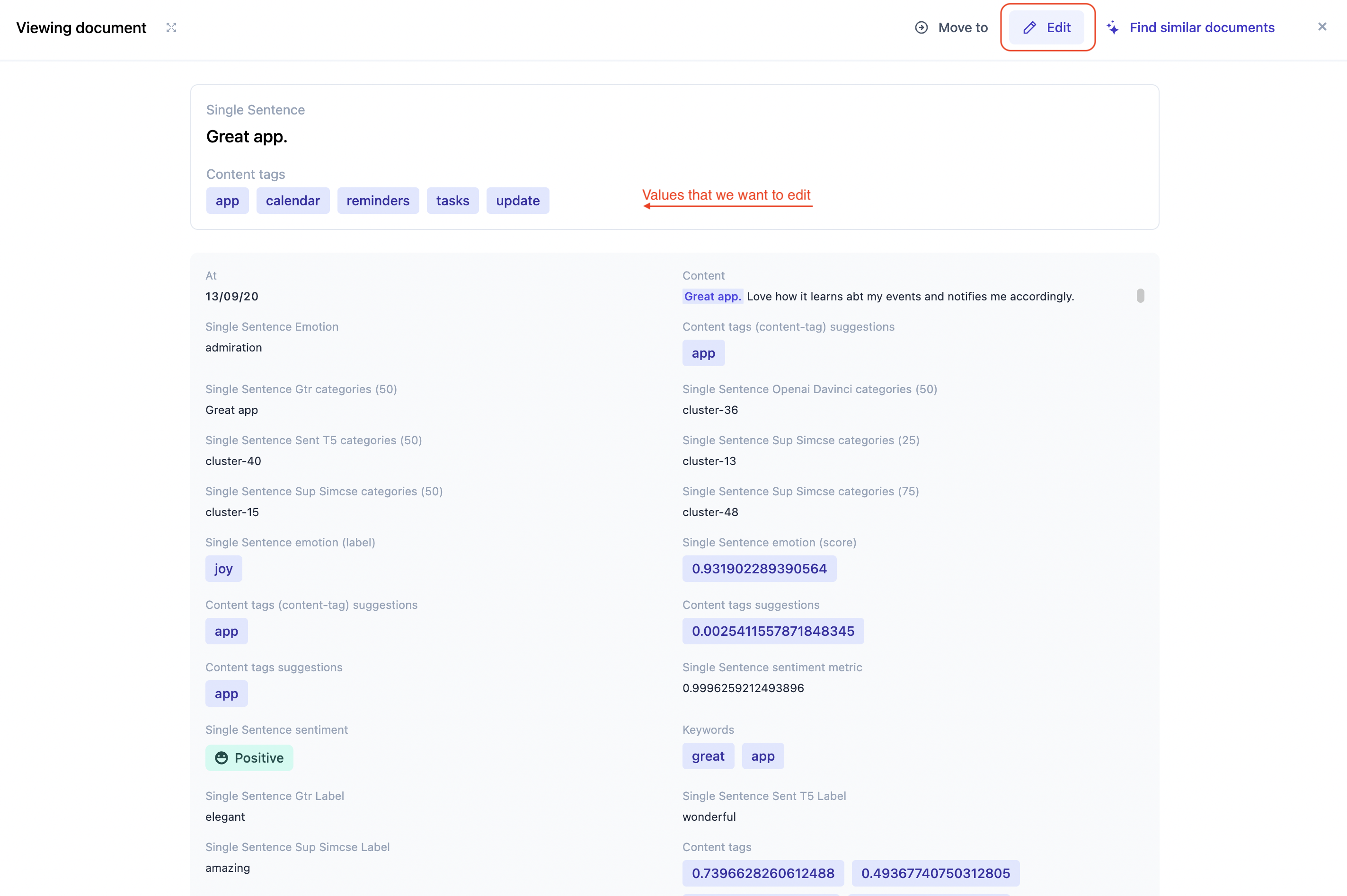Close the document viewer panel
This screenshot has height=896, width=1347.
[1322, 26]
